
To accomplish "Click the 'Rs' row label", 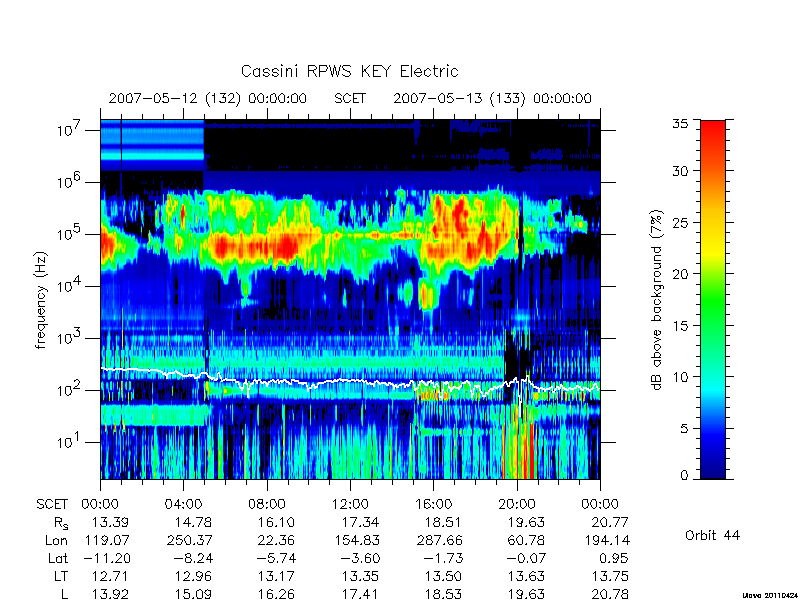I will [x=61, y=523].
